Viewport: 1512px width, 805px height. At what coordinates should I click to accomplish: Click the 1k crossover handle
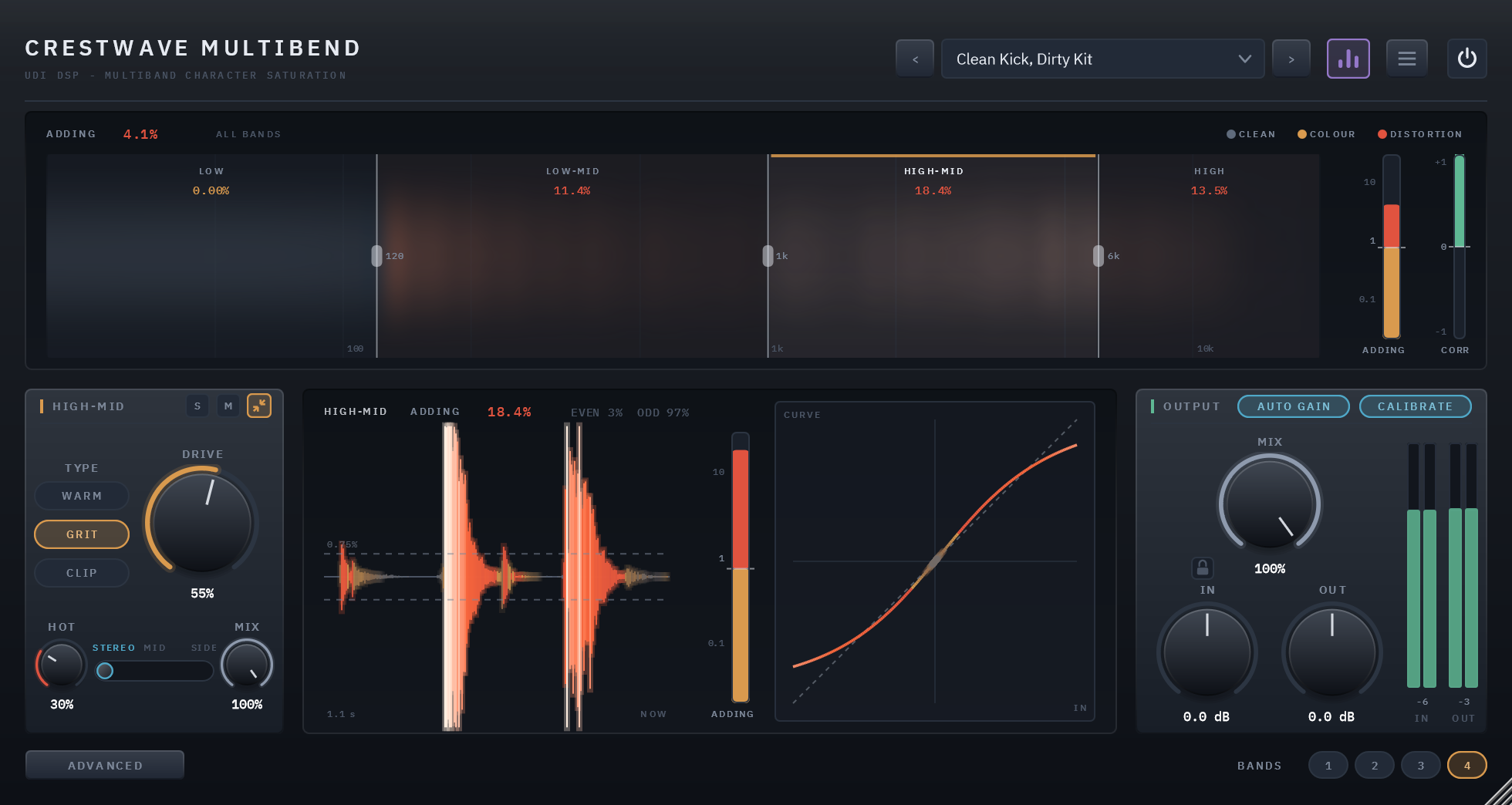pyautogui.click(x=768, y=256)
